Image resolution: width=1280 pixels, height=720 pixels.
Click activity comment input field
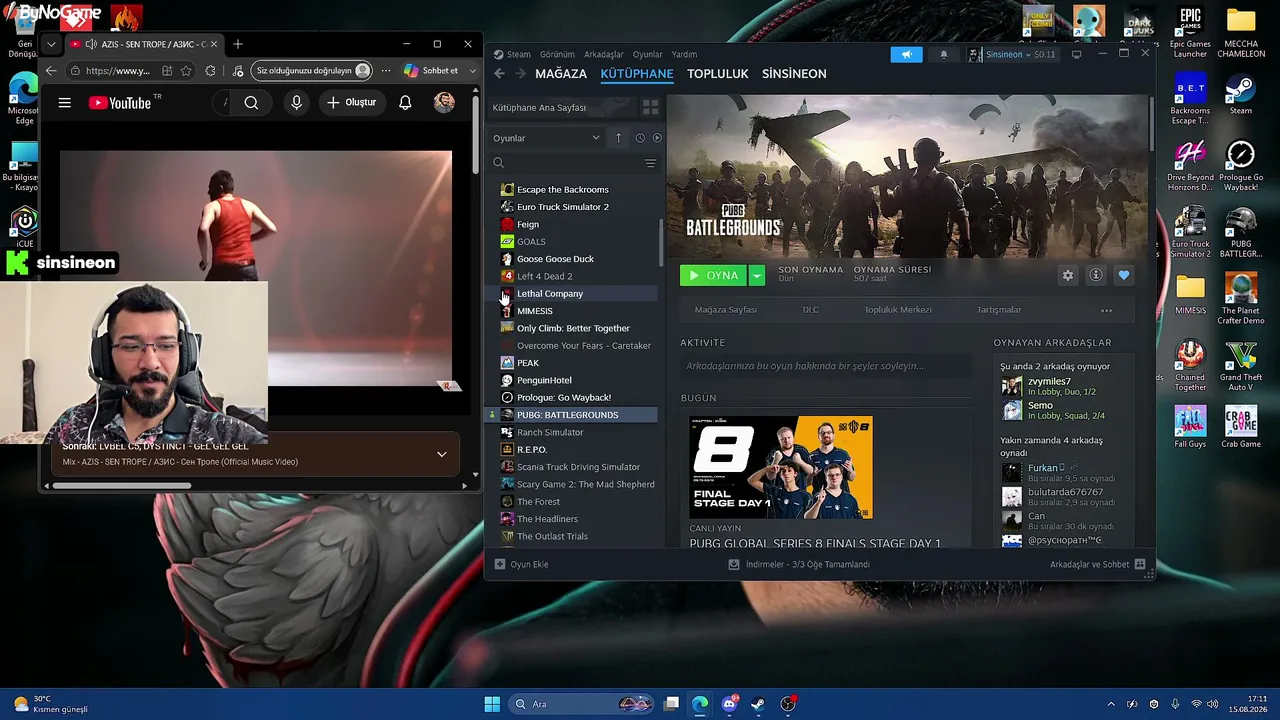pyautogui.click(x=825, y=366)
